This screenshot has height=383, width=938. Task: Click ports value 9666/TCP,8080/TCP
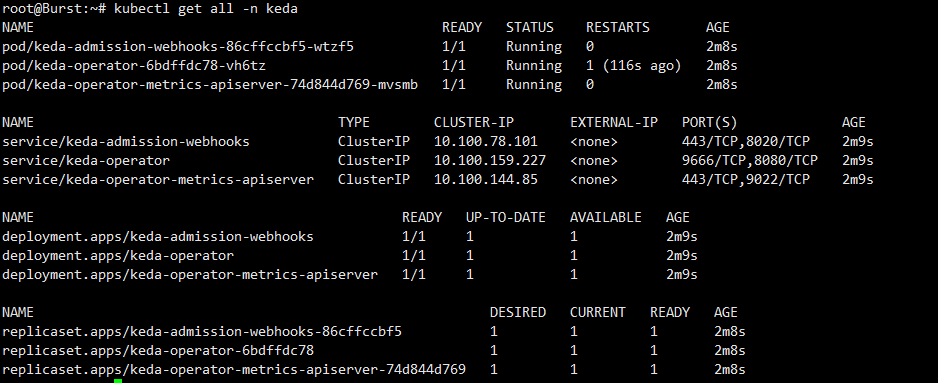(750, 161)
